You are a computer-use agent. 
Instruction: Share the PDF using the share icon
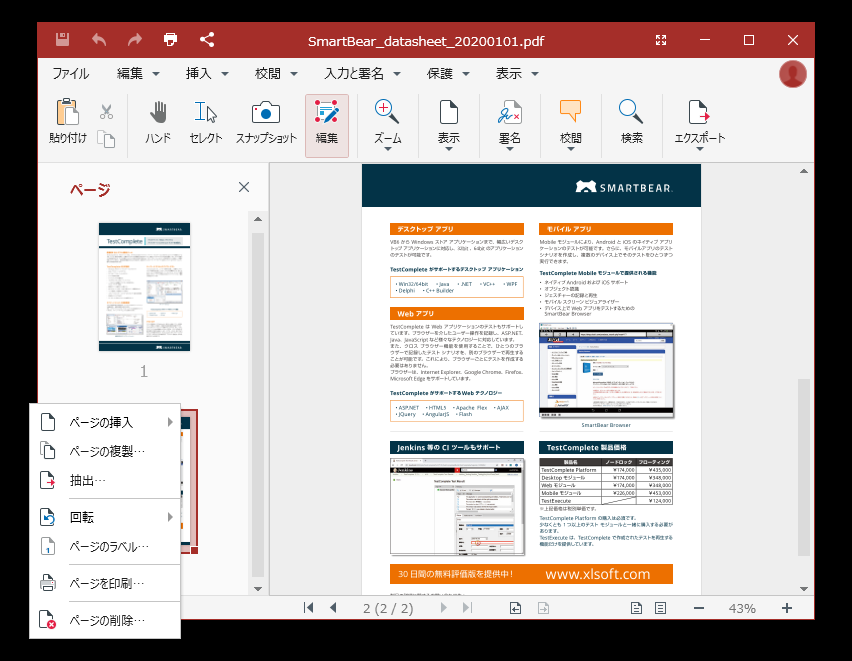[207, 40]
